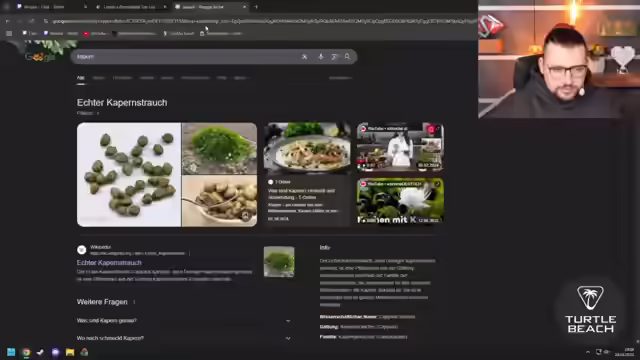Screen dimensions: 640x360
Task: Reload the page with refresh icon
Action: click(x=31, y=21)
